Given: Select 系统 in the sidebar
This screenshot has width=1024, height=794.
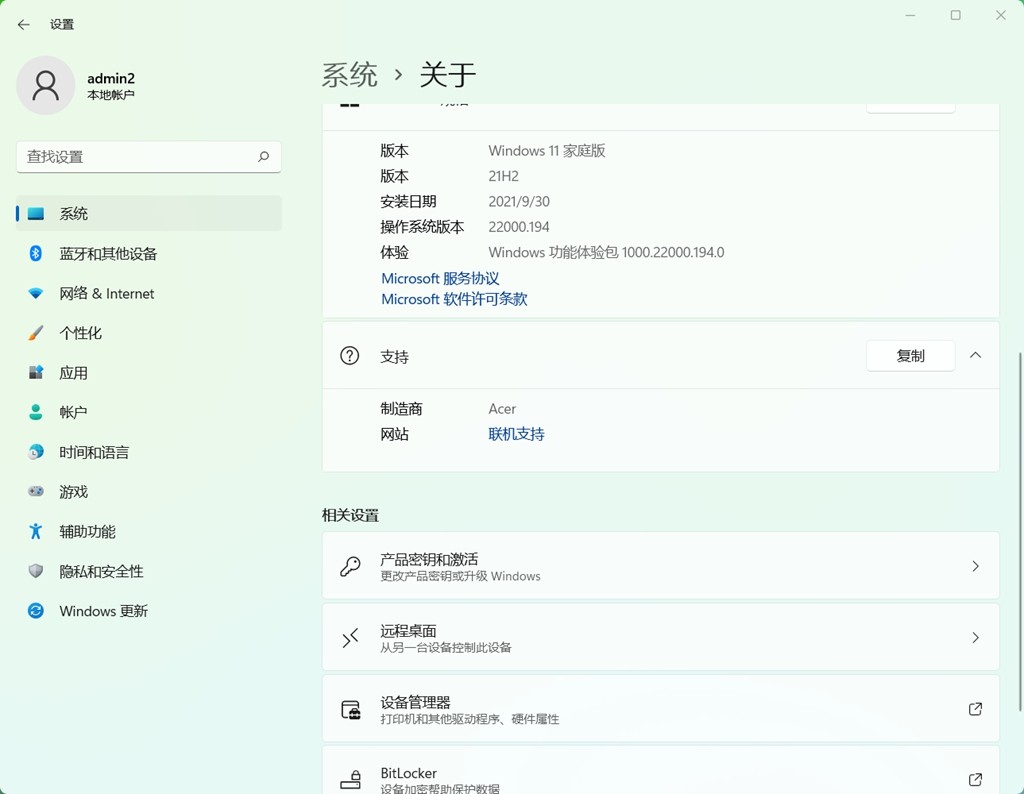Looking at the screenshot, I should [73, 213].
